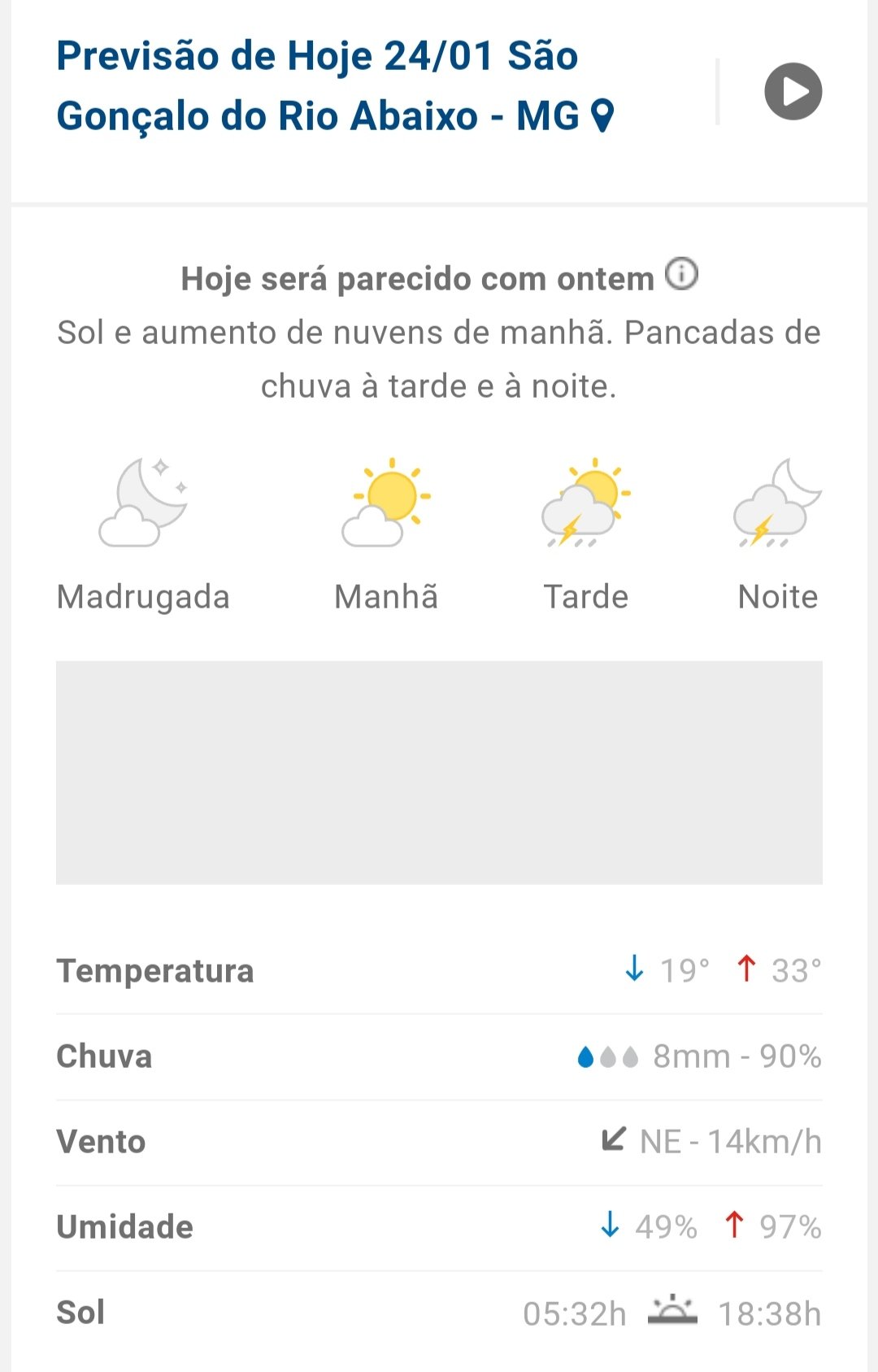This screenshot has height=1372, width=878.
Task: Tap the location pin icon
Action: pyautogui.click(x=602, y=115)
